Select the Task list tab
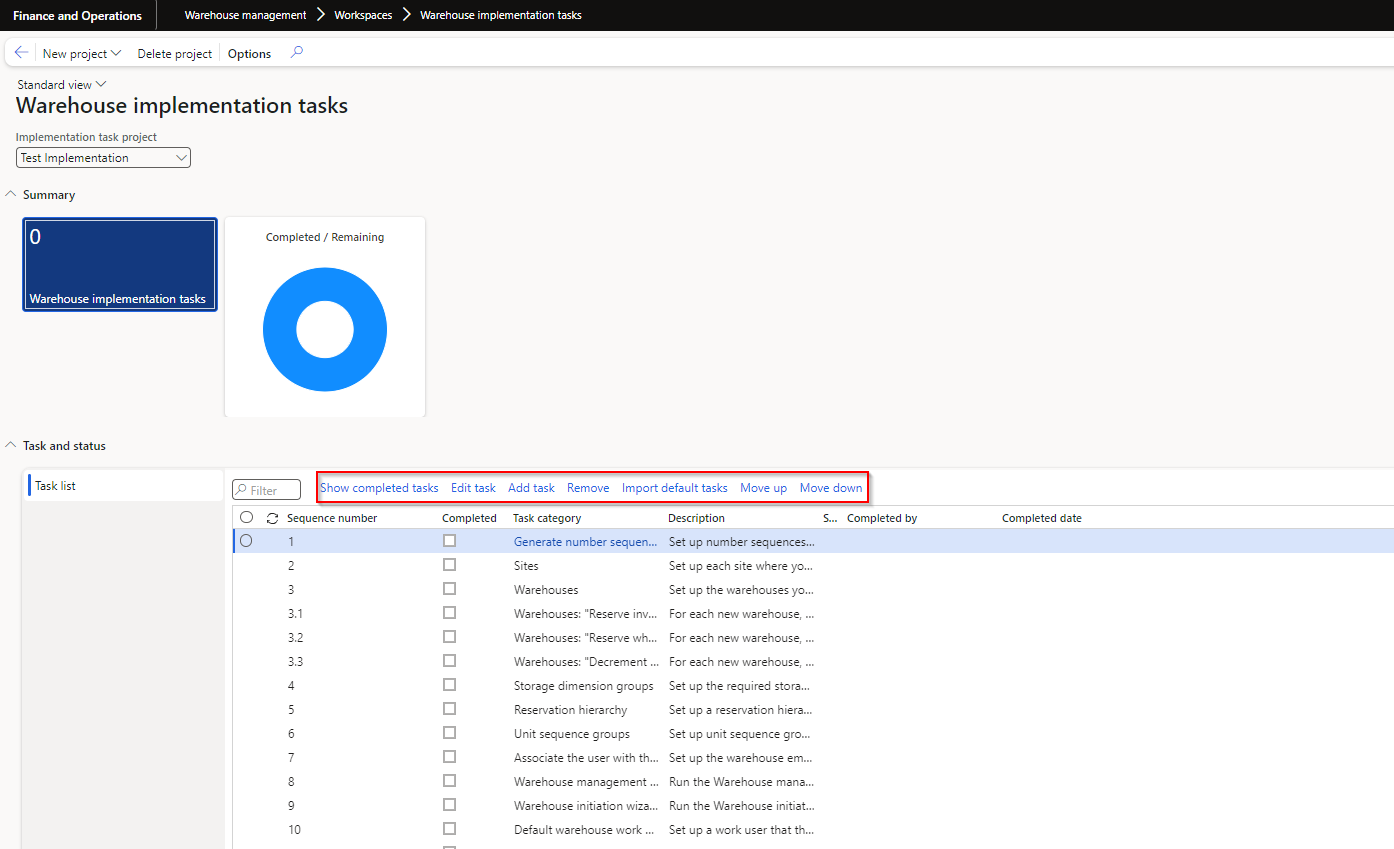The image size is (1394, 849). [125, 486]
